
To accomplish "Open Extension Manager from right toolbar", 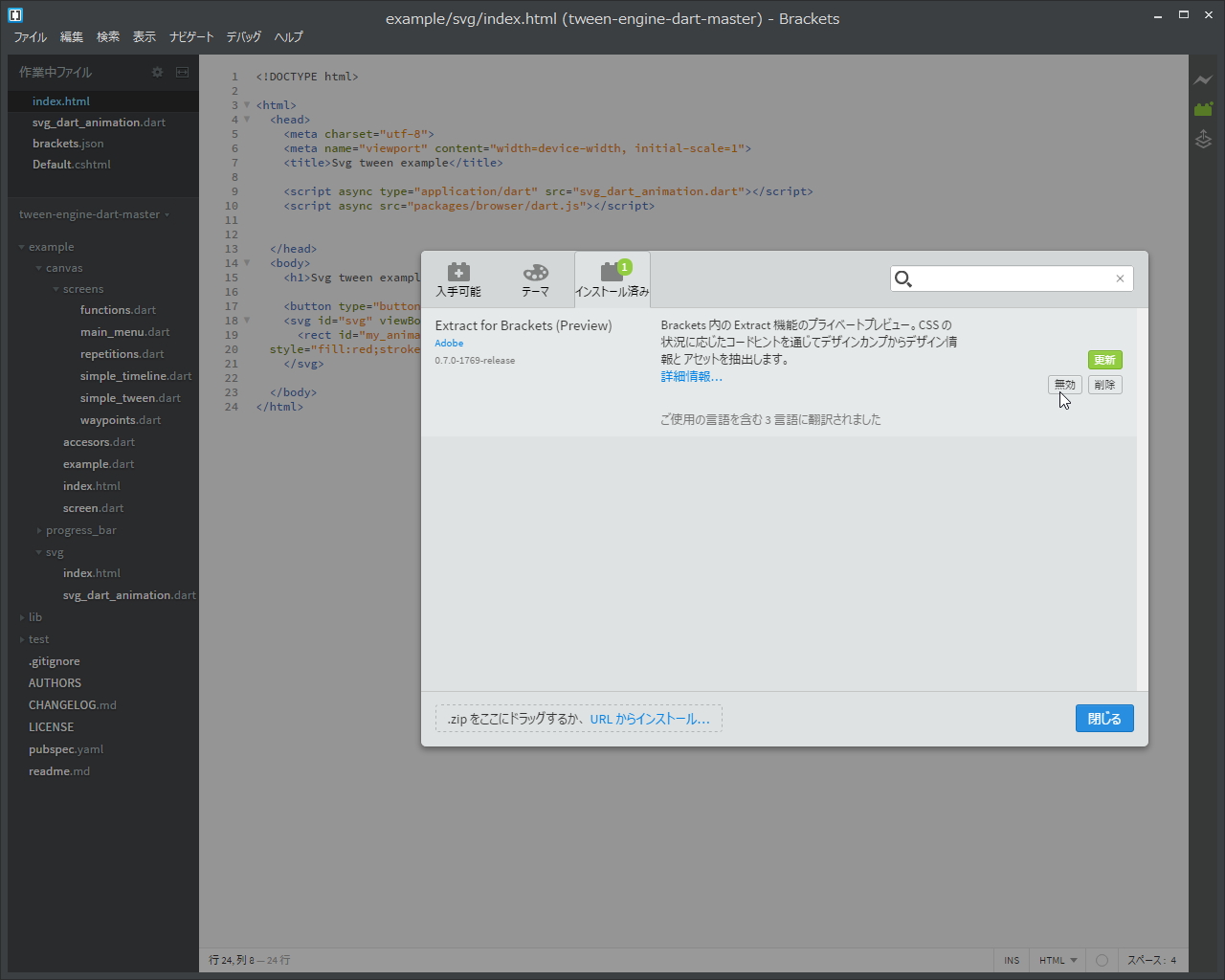I will pos(1203,109).
